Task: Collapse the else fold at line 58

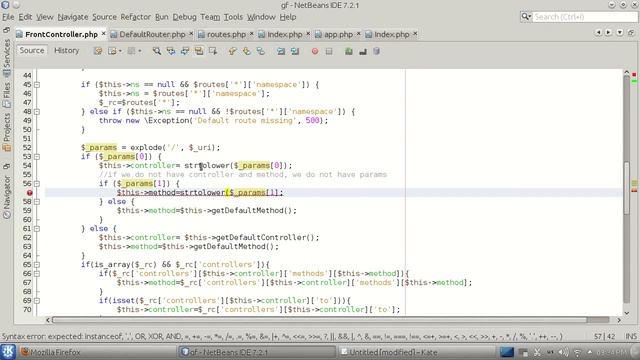Action: point(37,201)
